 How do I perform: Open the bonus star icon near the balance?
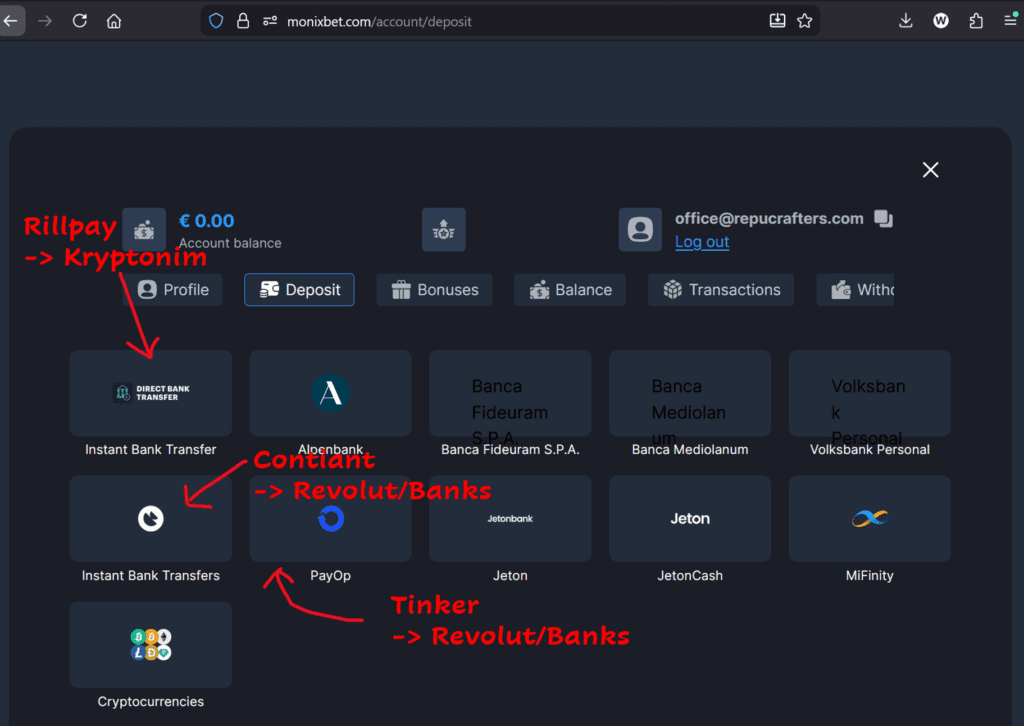pos(443,229)
